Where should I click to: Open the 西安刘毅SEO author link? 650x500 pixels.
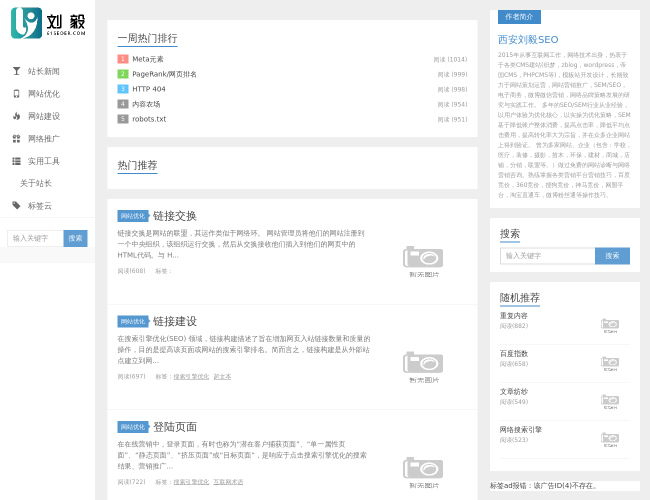[x=528, y=39]
